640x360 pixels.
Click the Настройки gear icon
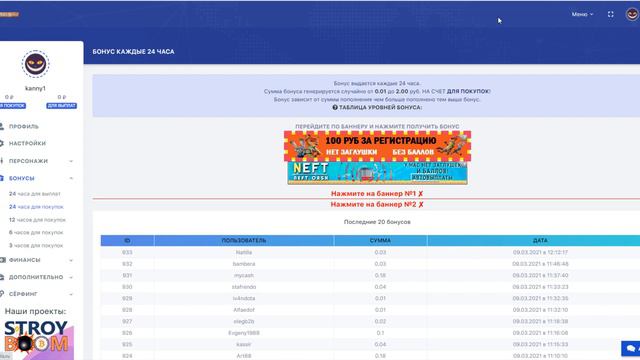pos(2,144)
